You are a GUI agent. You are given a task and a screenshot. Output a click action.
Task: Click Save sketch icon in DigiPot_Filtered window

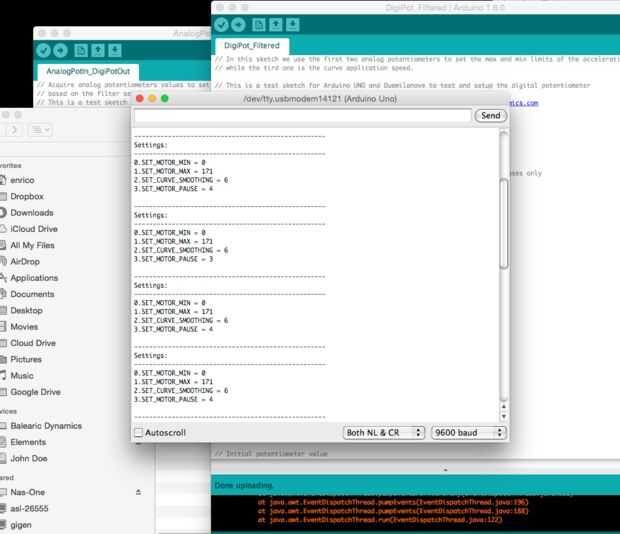pyautogui.click(x=293, y=25)
